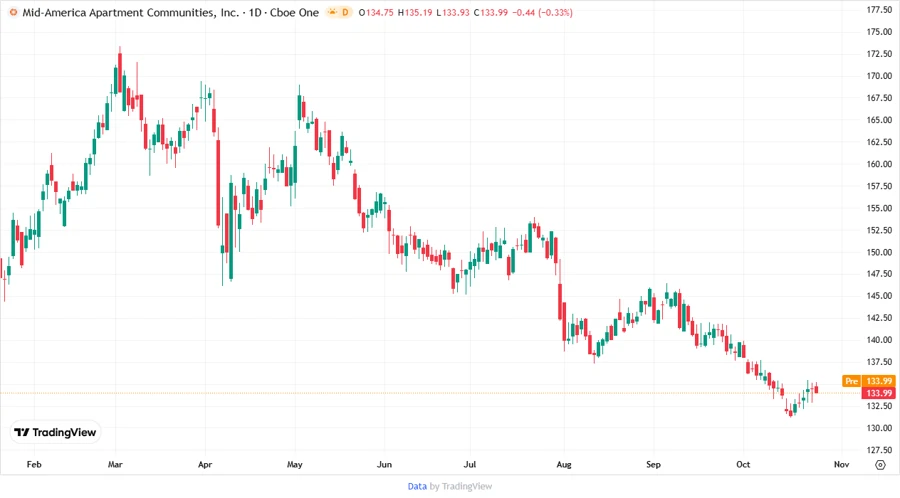Click the 152.50 price axis label

(x=879, y=230)
